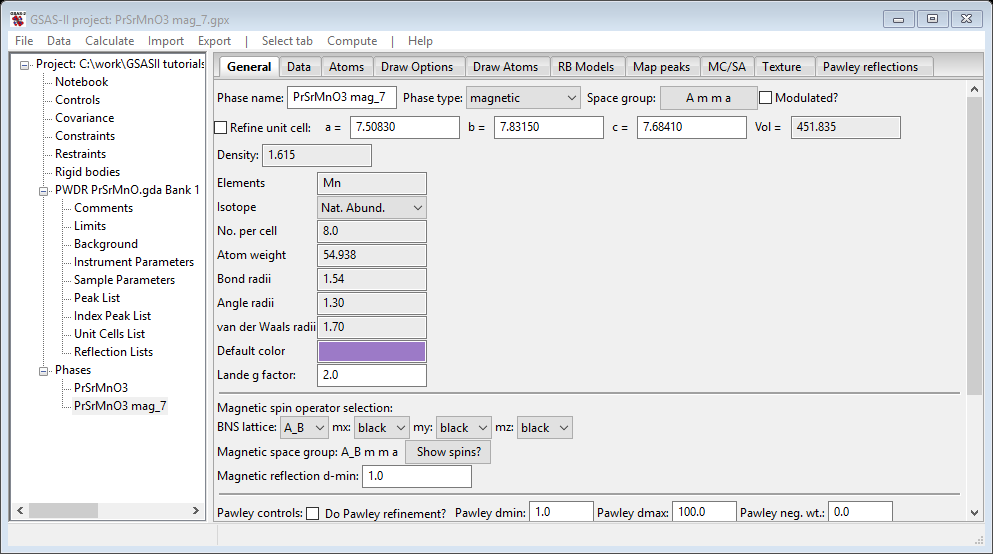Select the PrSrMnO3 phase in tree

coord(101,388)
